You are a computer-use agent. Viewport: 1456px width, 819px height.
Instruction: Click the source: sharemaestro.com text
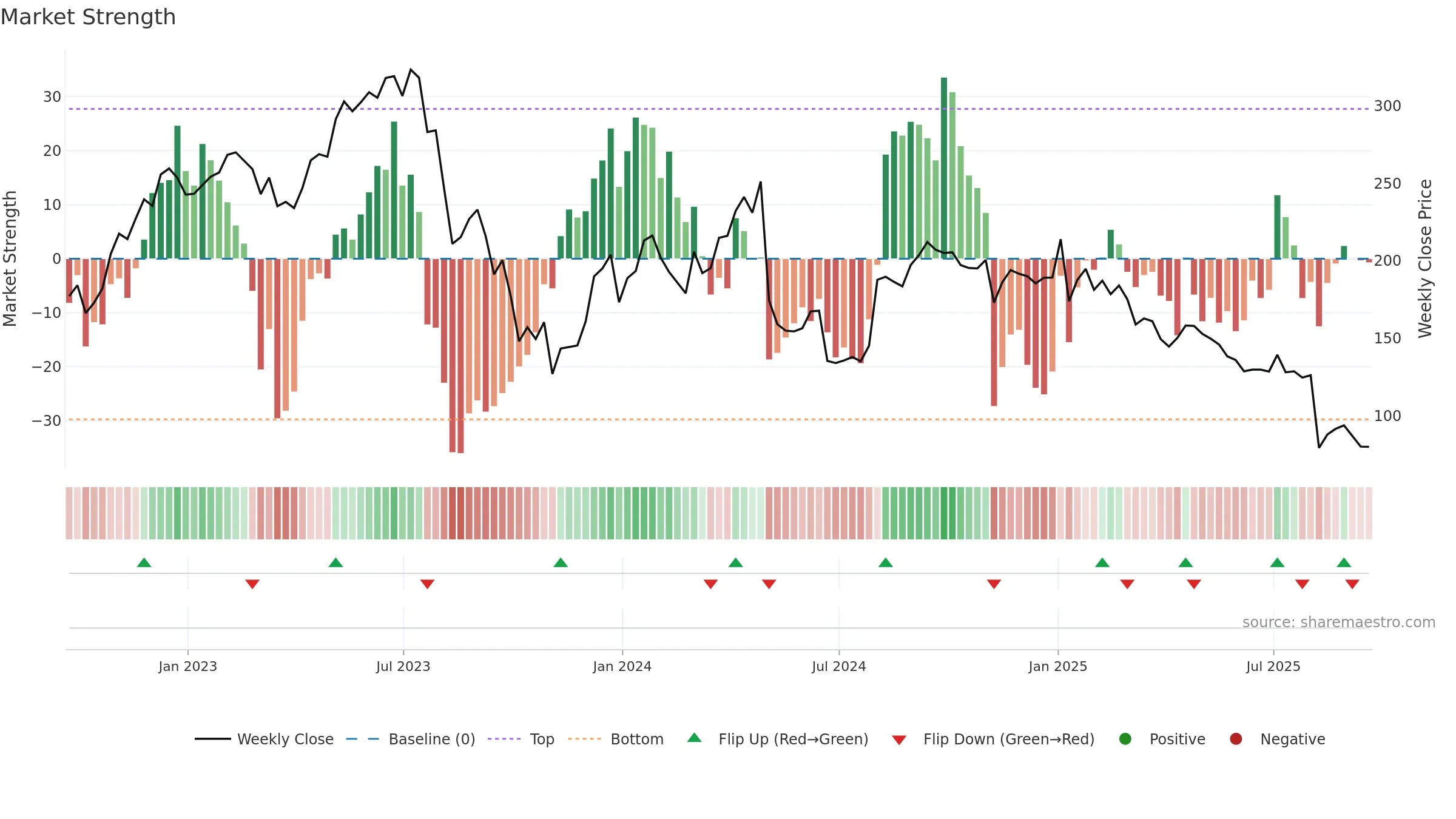pyautogui.click(x=1339, y=622)
